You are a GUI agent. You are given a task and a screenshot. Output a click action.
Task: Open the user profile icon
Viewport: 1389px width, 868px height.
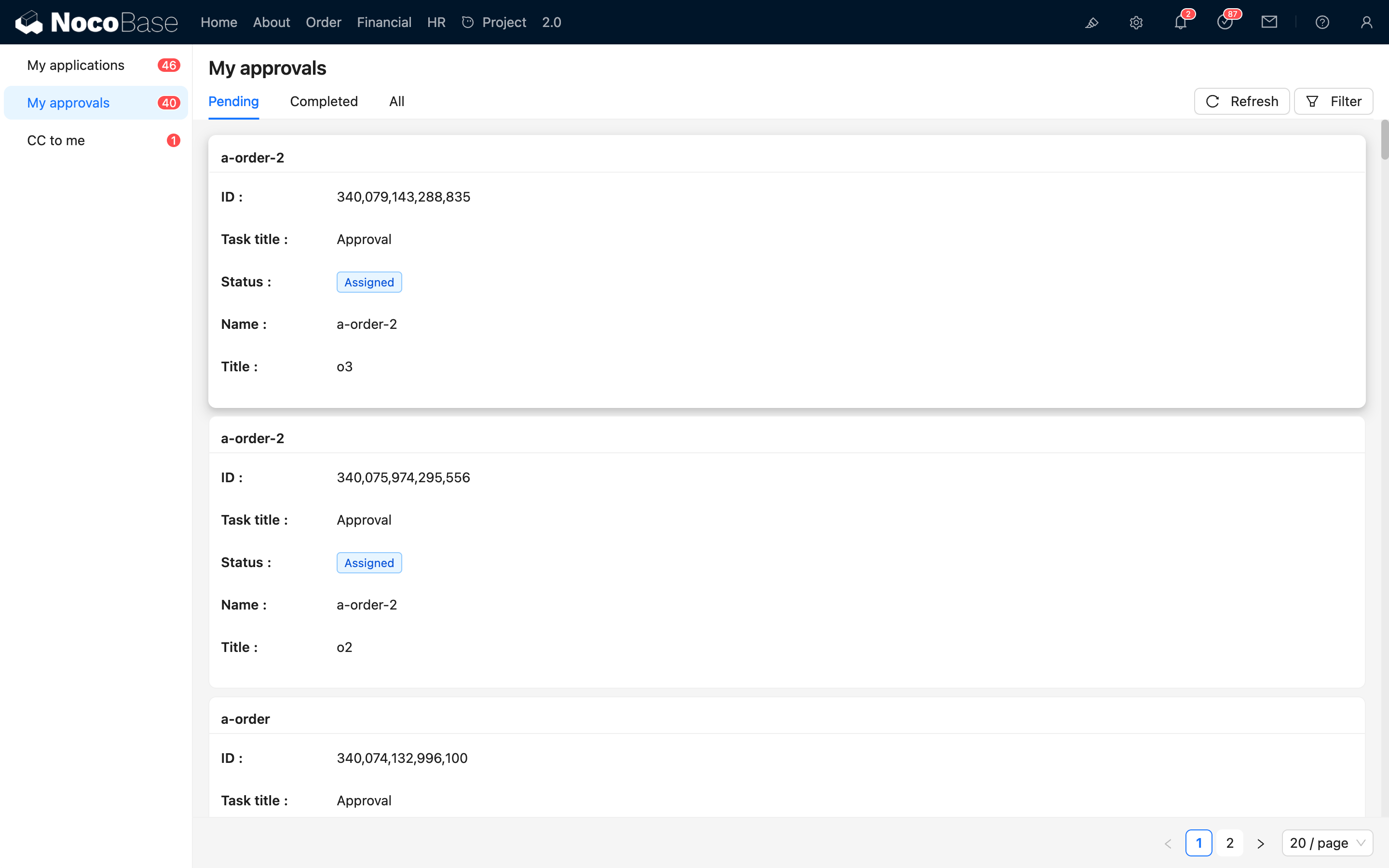coord(1366,22)
